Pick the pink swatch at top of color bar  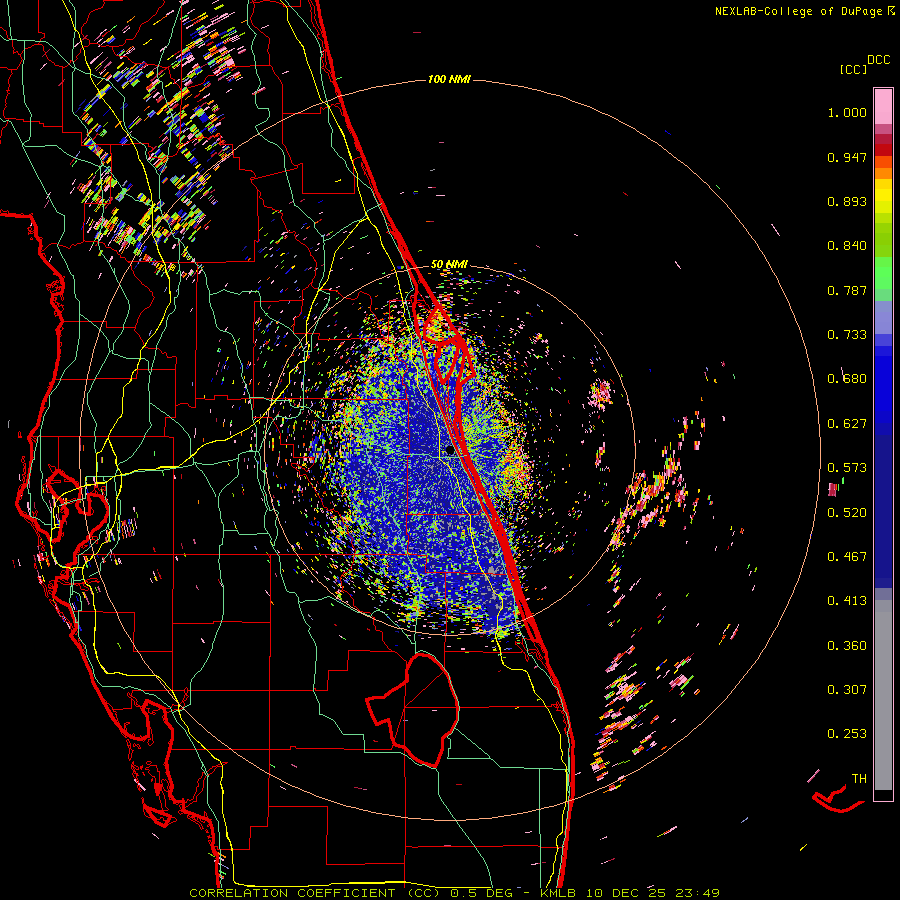pyautogui.click(x=883, y=107)
